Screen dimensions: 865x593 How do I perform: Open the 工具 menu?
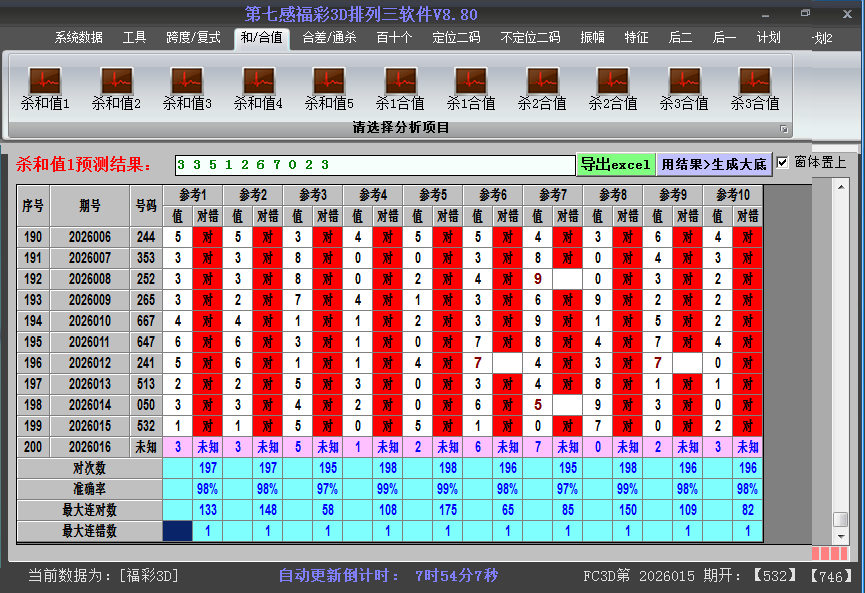[133, 38]
